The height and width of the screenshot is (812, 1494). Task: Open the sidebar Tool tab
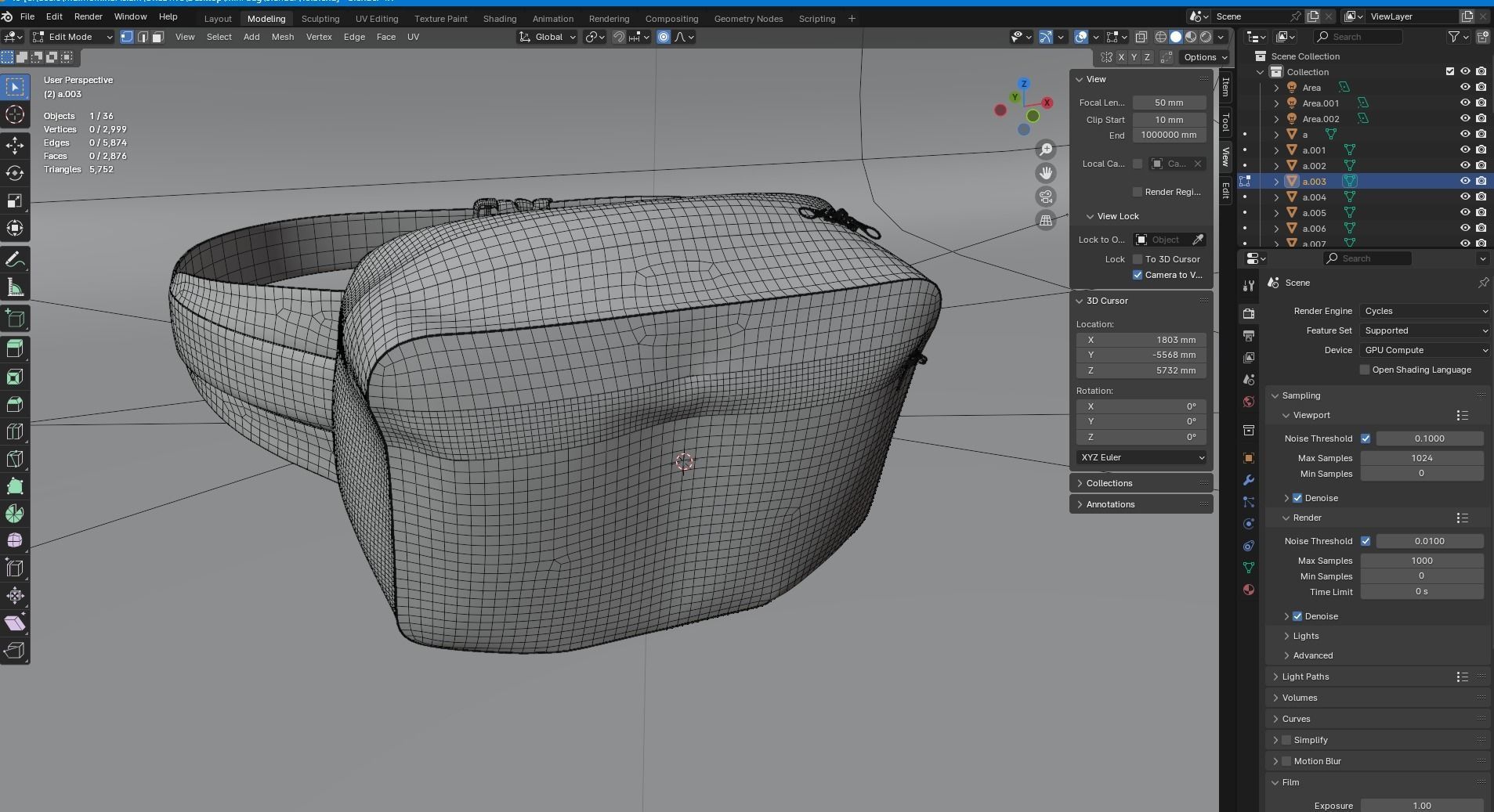(x=1226, y=122)
